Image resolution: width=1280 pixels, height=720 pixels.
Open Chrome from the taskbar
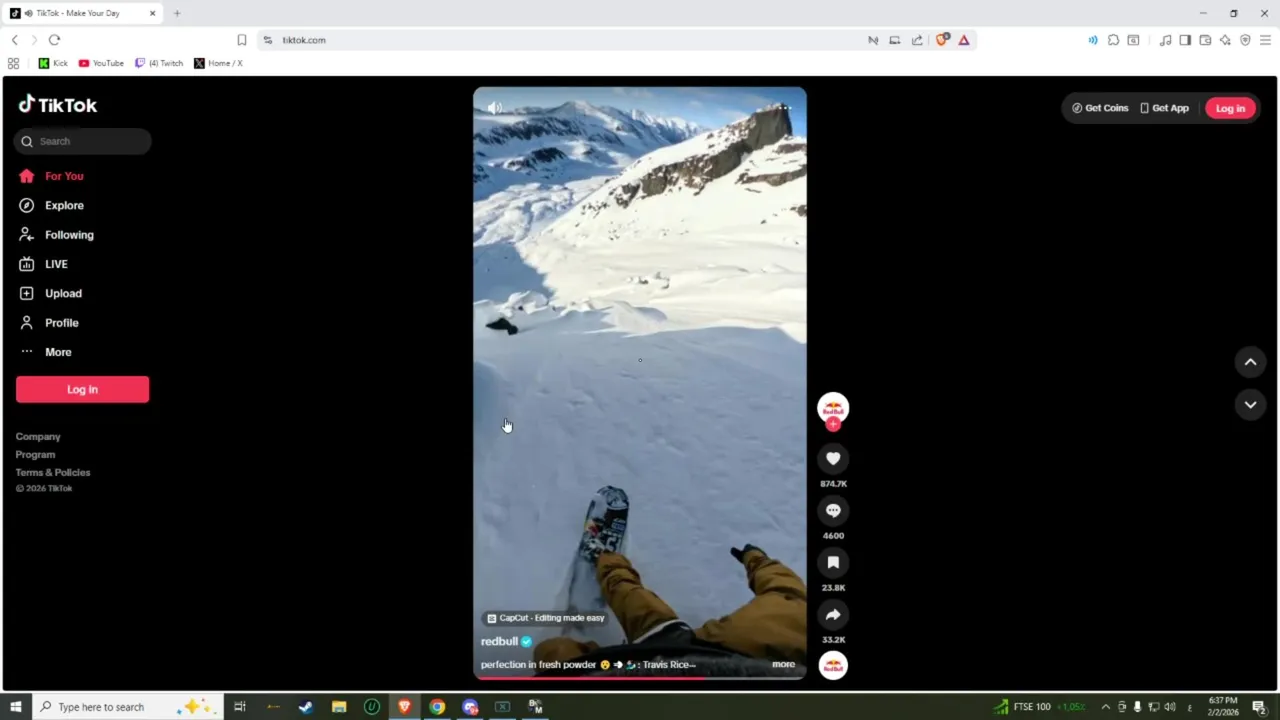coord(437,707)
